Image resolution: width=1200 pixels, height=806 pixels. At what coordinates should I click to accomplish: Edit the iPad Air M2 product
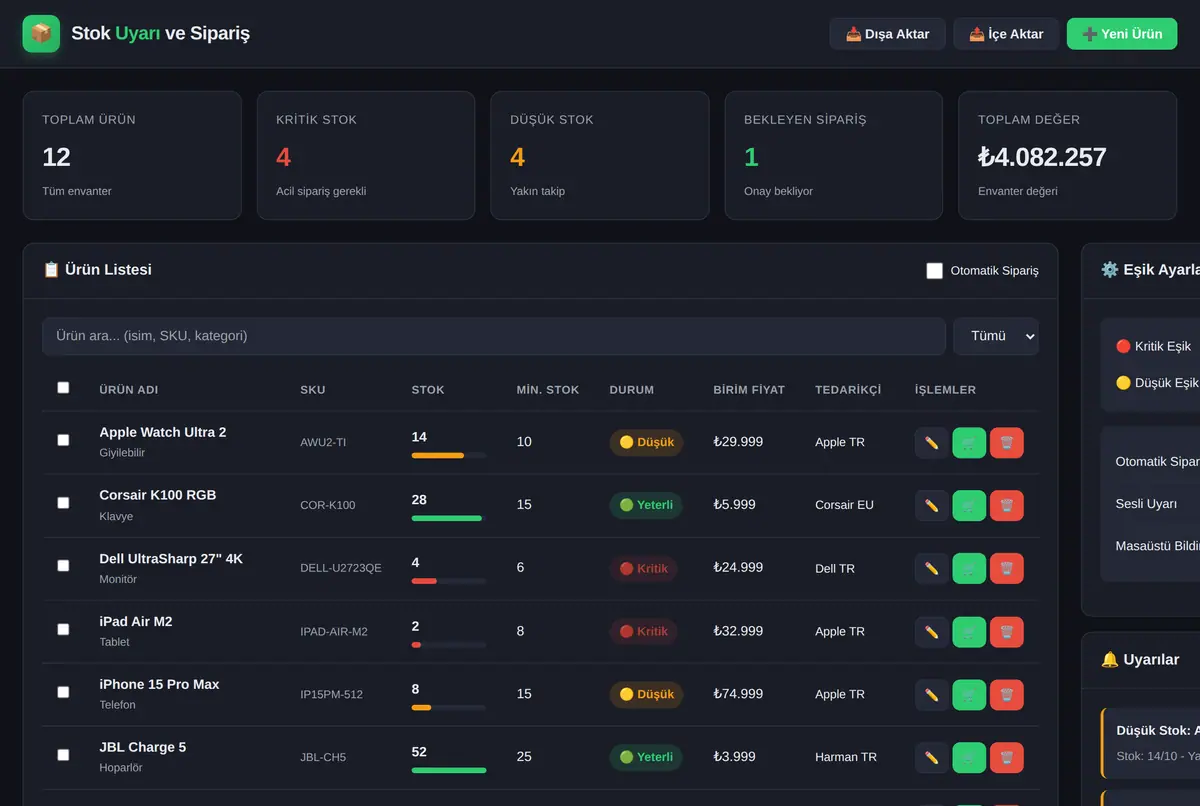(932, 631)
